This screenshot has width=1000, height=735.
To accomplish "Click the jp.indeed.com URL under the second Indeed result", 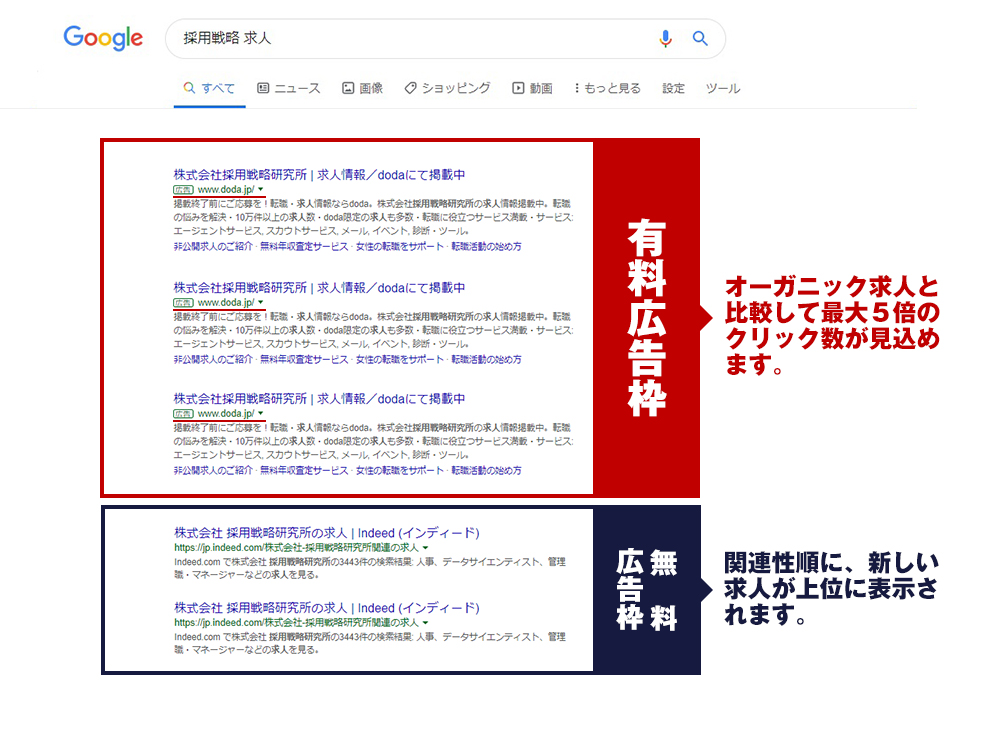I will point(297,622).
